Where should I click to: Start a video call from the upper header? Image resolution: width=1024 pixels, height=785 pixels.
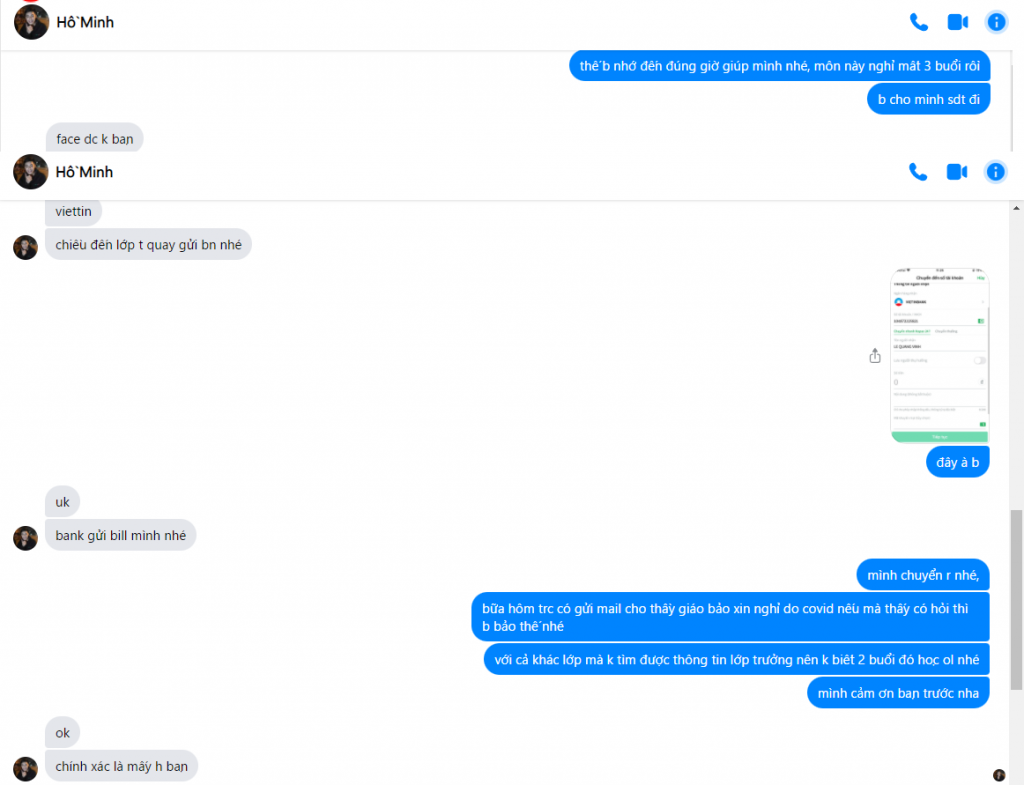(957, 21)
